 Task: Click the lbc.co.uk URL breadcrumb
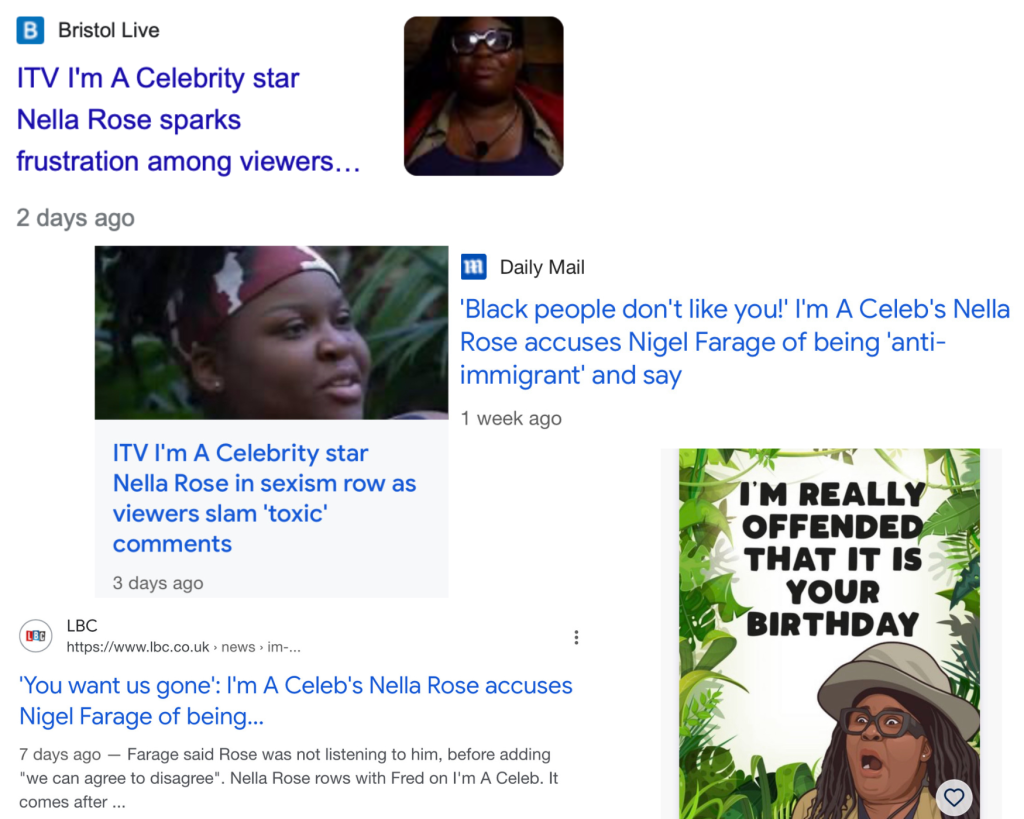pos(184,647)
